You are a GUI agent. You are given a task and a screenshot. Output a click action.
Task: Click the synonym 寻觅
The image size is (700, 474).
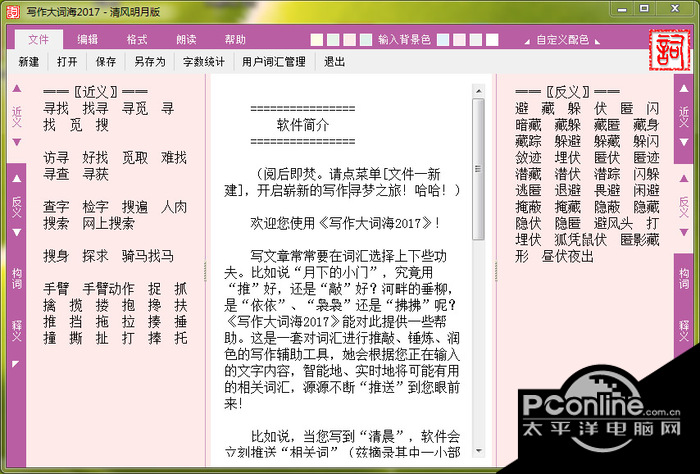click(134, 108)
